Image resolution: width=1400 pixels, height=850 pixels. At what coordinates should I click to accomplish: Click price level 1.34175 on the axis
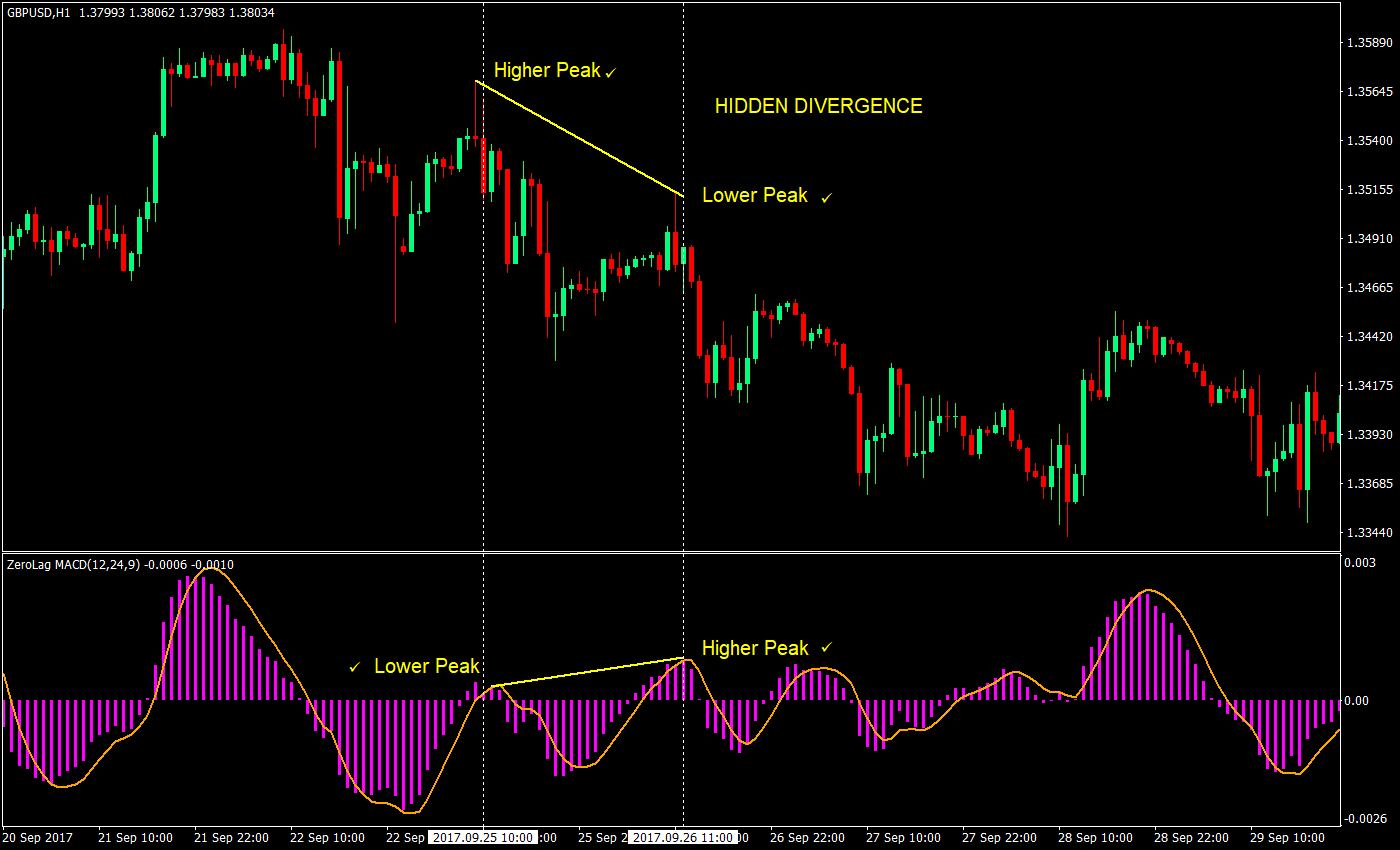[x=1370, y=386]
